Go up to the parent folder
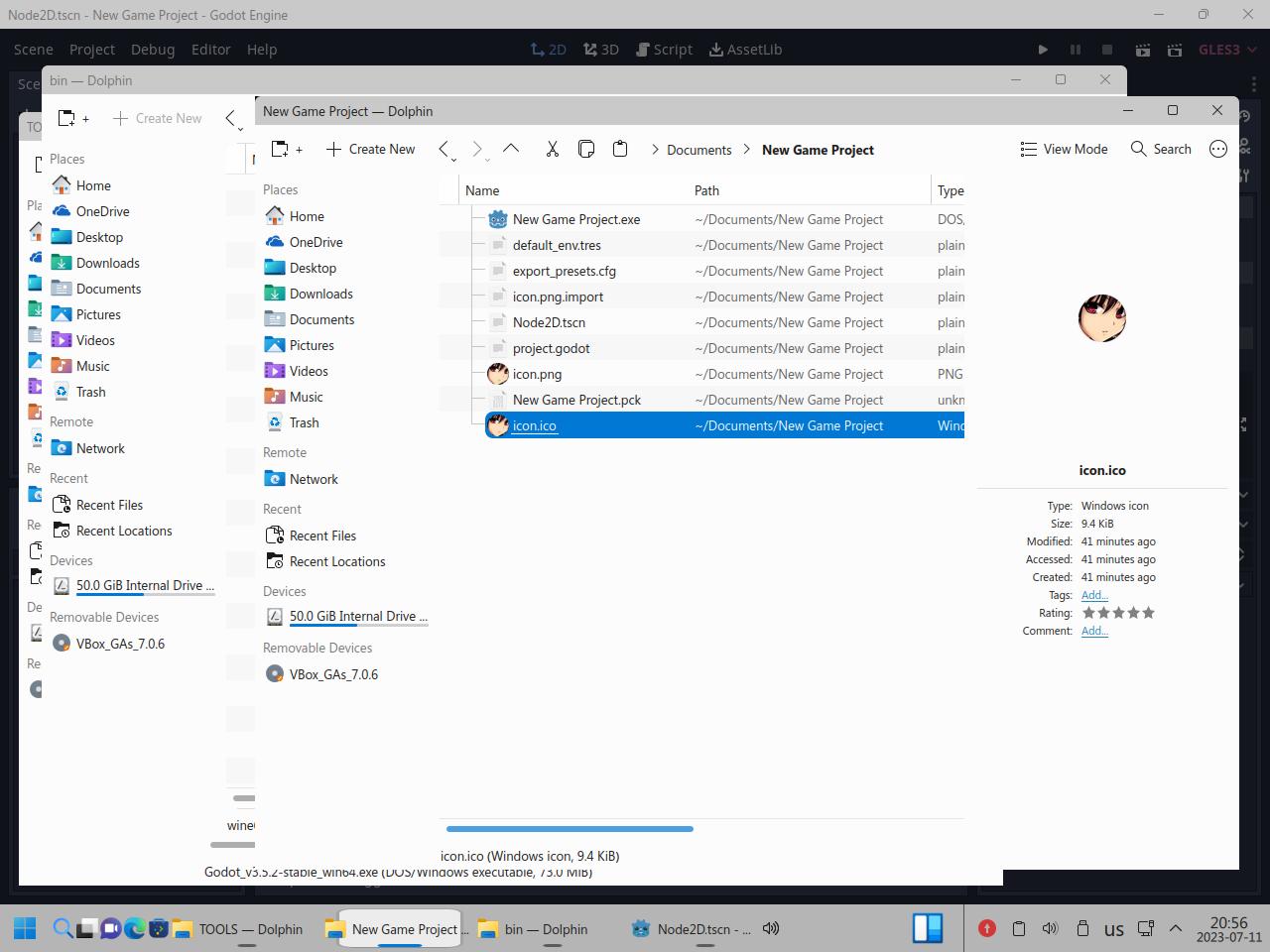The height and width of the screenshot is (952, 1270). coord(511,149)
